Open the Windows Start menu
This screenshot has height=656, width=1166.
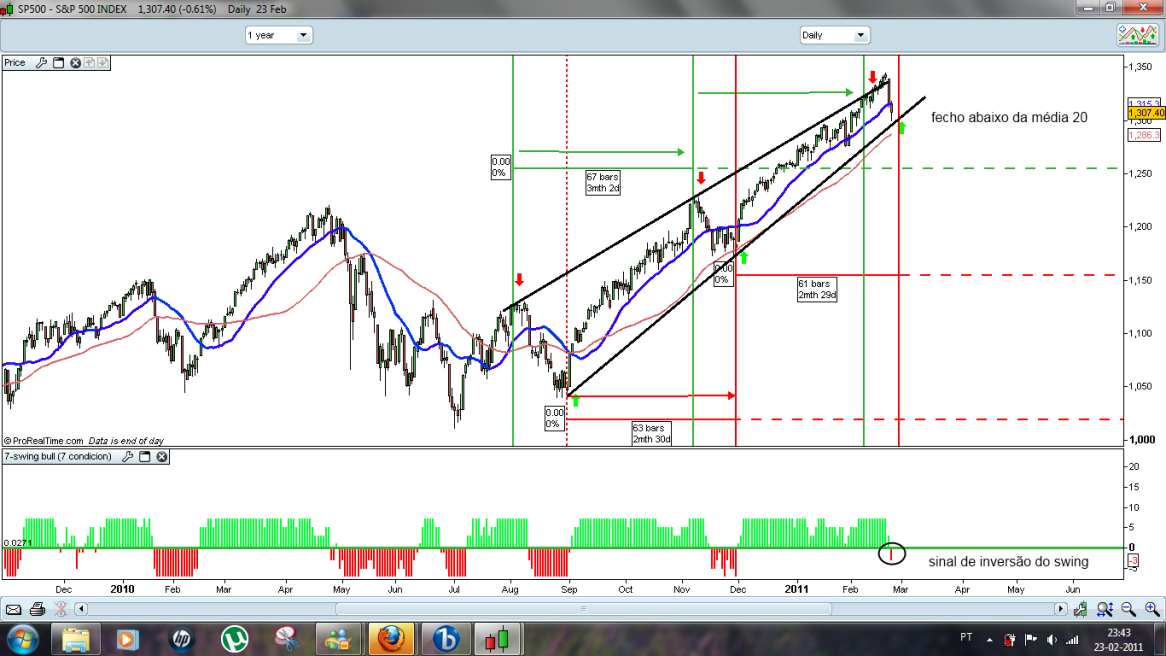coord(22,640)
